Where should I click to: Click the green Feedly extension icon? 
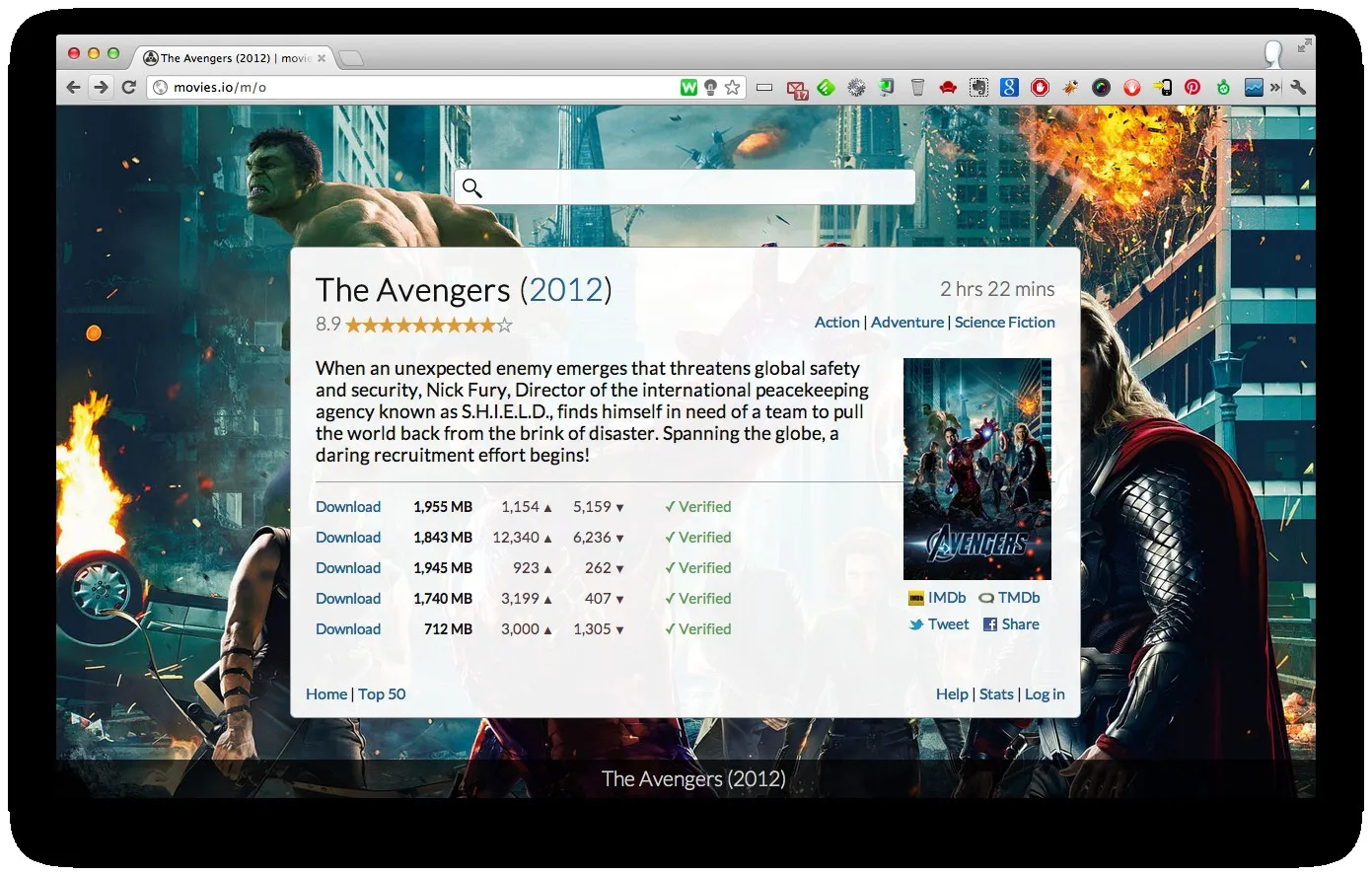[826, 87]
